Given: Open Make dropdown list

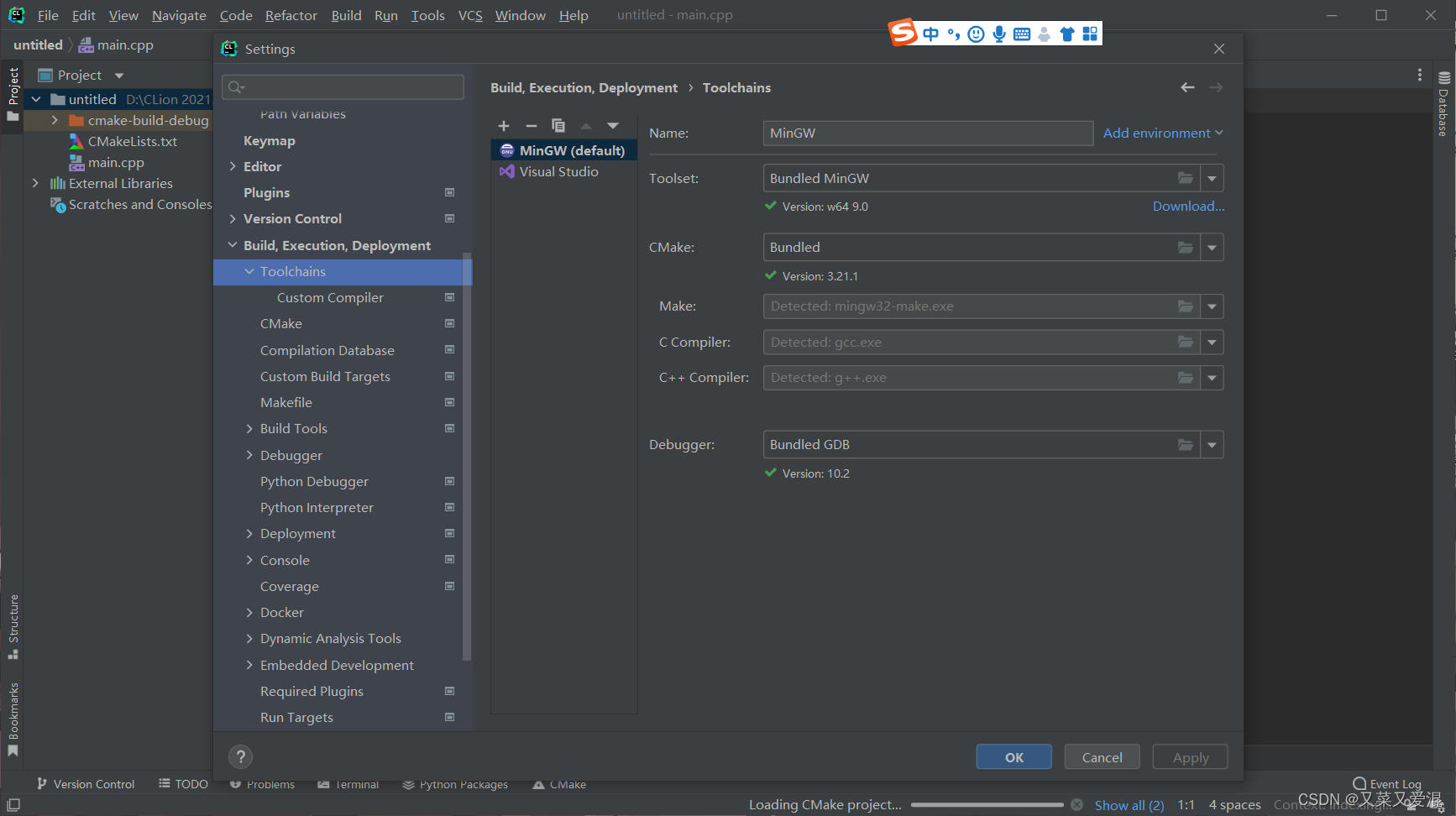Looking at the screenshot, I should pyautogui.click(x=1212, y=306).
